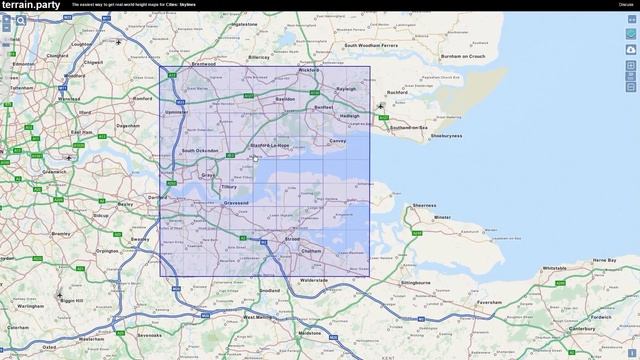This screenshot has width=640, height=360.
Task: Click the Whitstable label
Action: tap(555, 268)
